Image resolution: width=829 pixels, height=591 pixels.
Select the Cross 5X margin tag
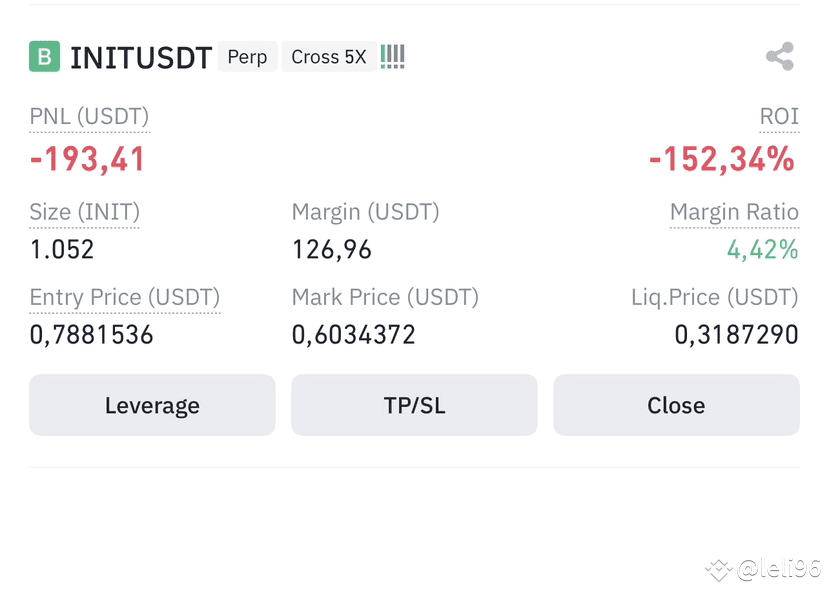tap(329, 57)
